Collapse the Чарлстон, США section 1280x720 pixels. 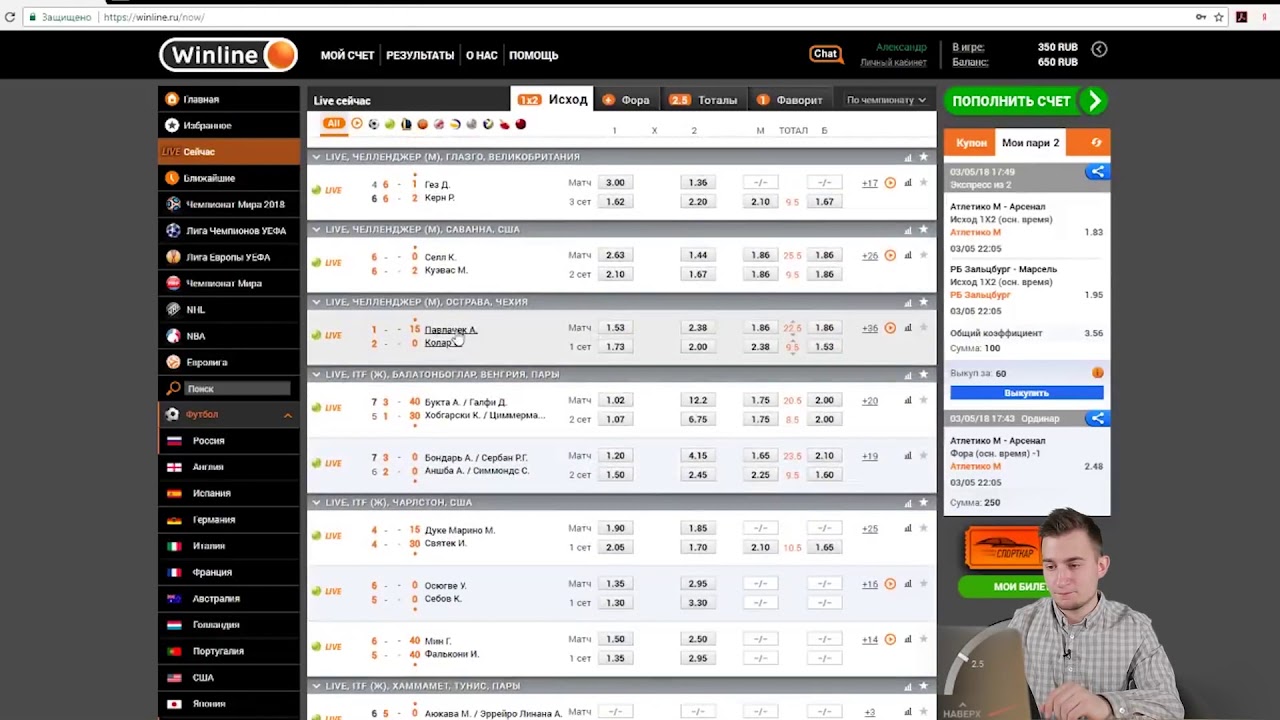[x=316, y=502]
